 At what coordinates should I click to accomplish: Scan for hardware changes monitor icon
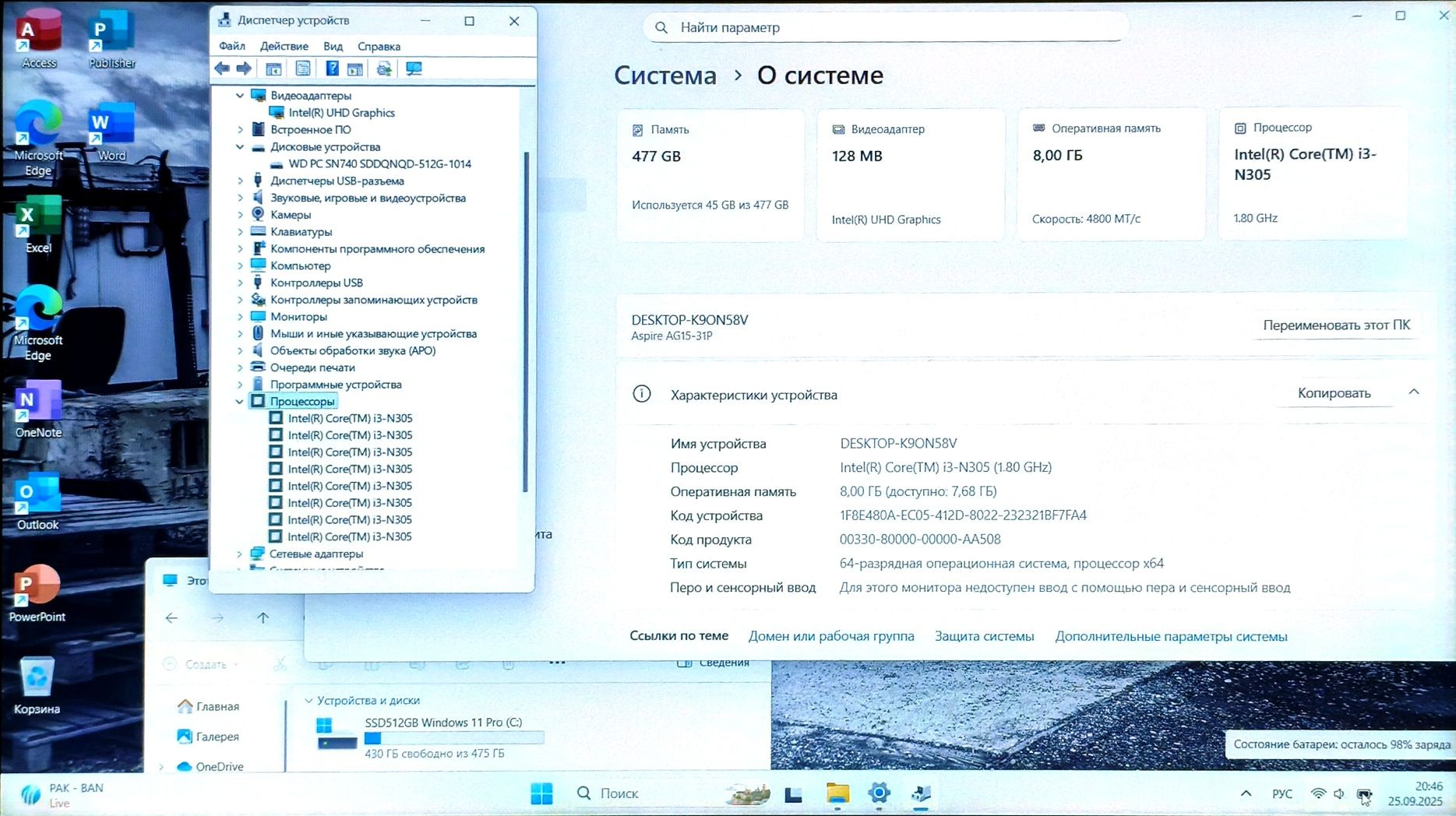tap(414, 69)
